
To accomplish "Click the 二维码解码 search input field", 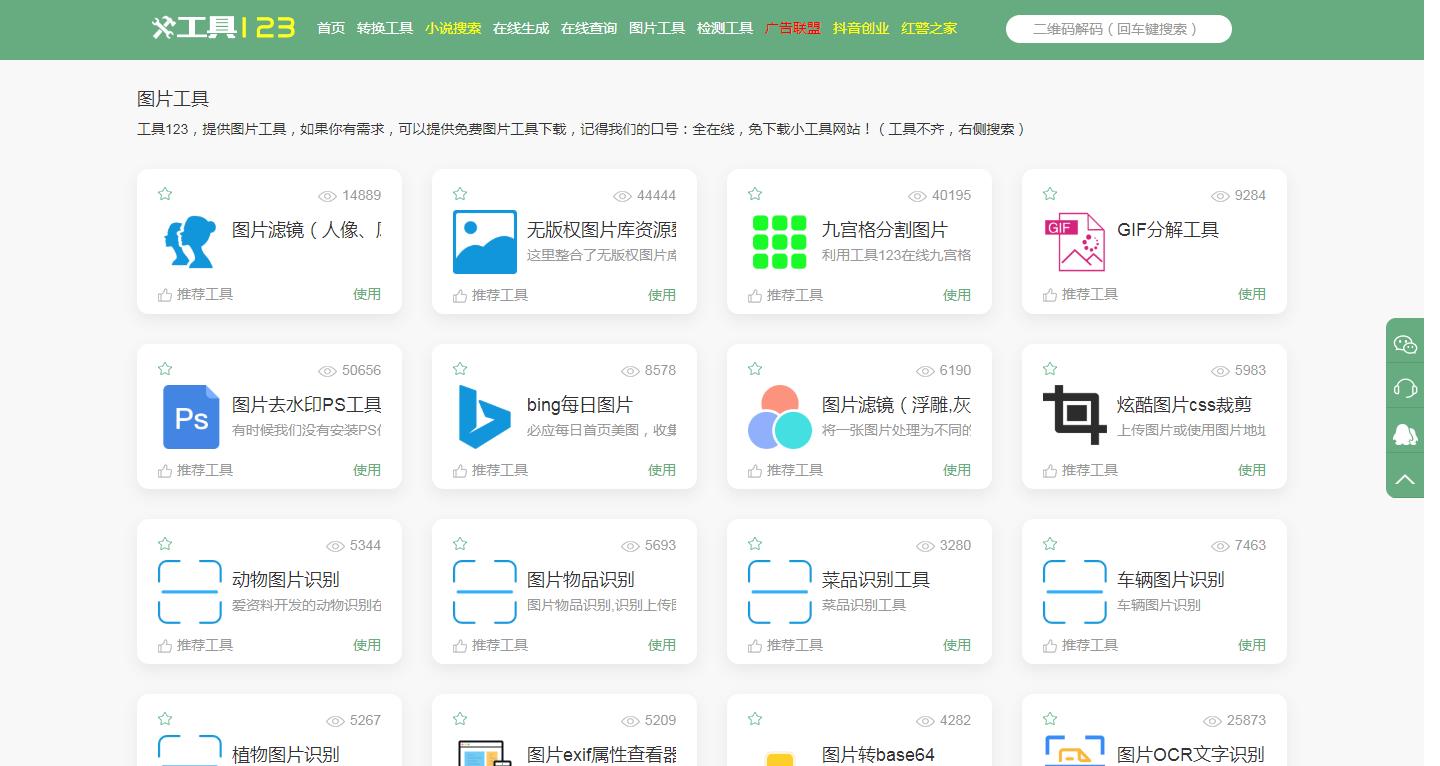I will click(1117, 28).
